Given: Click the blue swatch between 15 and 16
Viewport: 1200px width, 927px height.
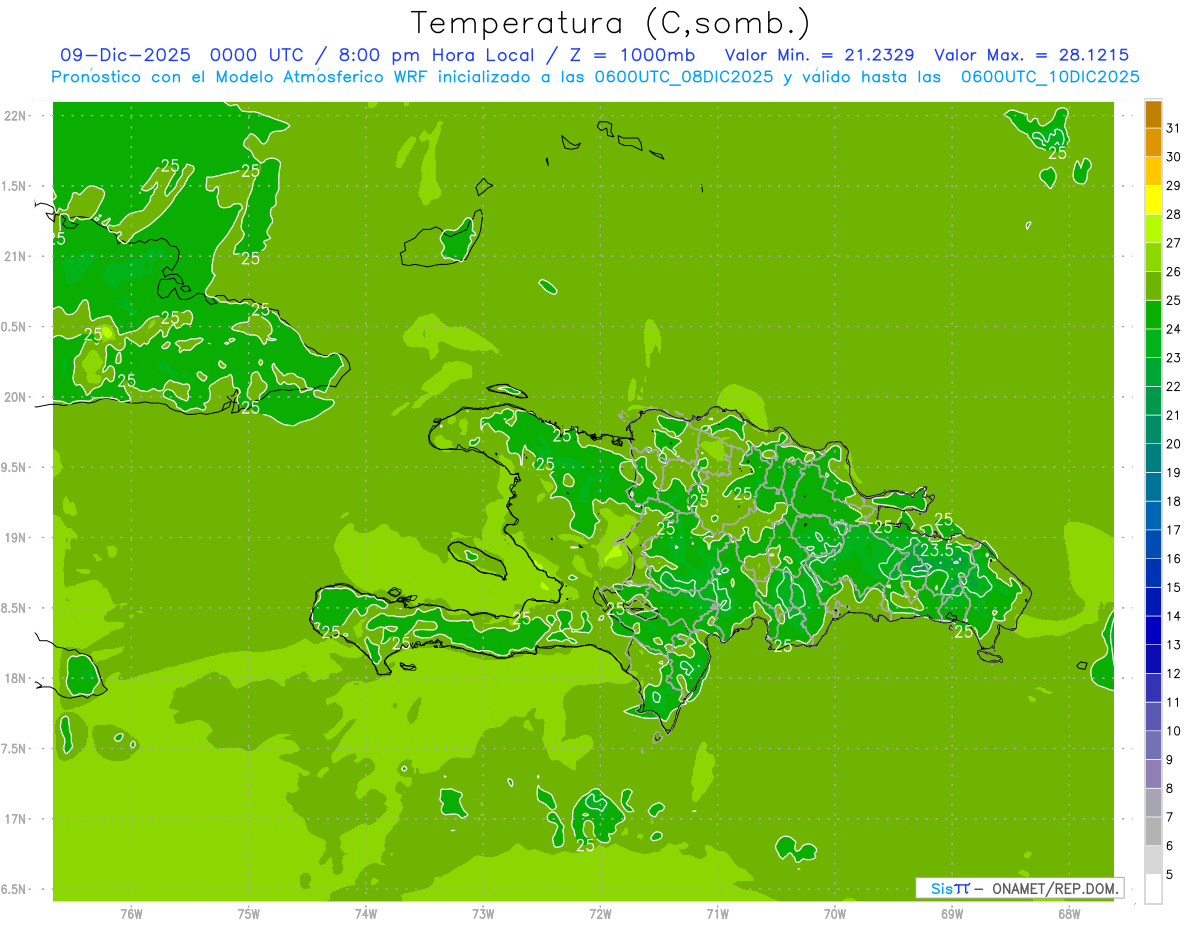Looking at the screenshot, I should [1153, 572].
